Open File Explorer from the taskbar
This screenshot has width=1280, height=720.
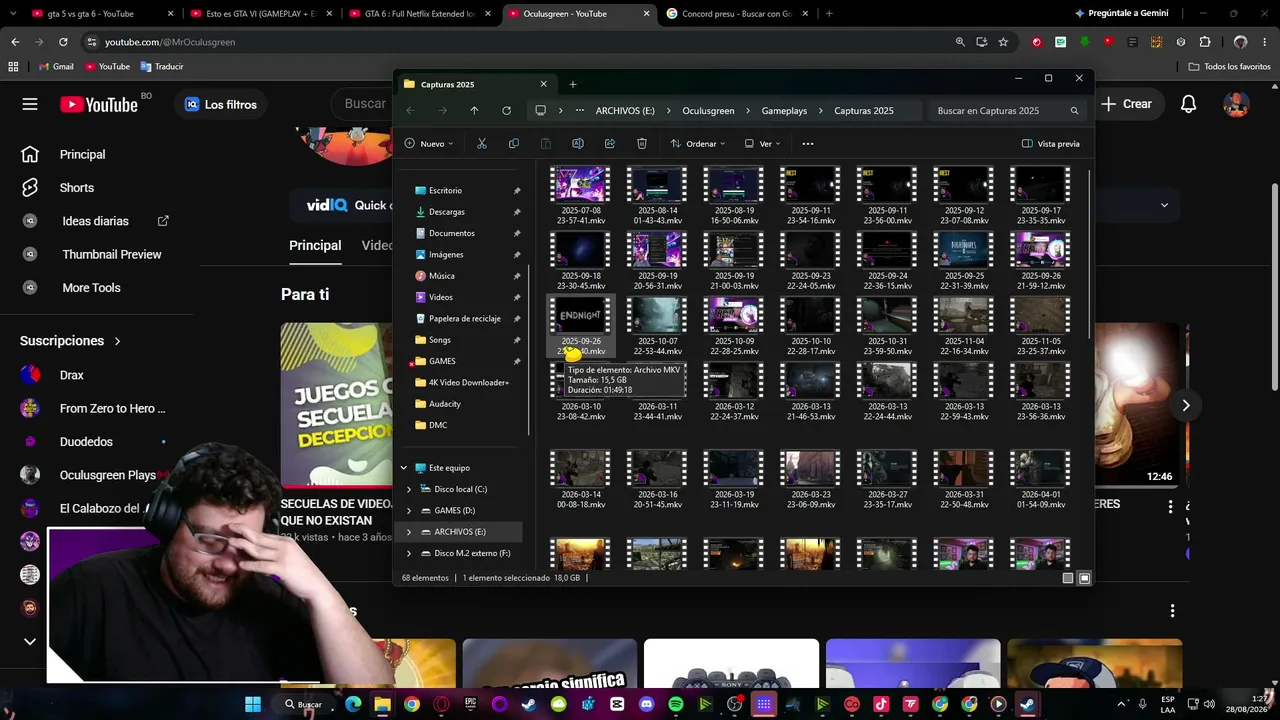coord(382,704)
